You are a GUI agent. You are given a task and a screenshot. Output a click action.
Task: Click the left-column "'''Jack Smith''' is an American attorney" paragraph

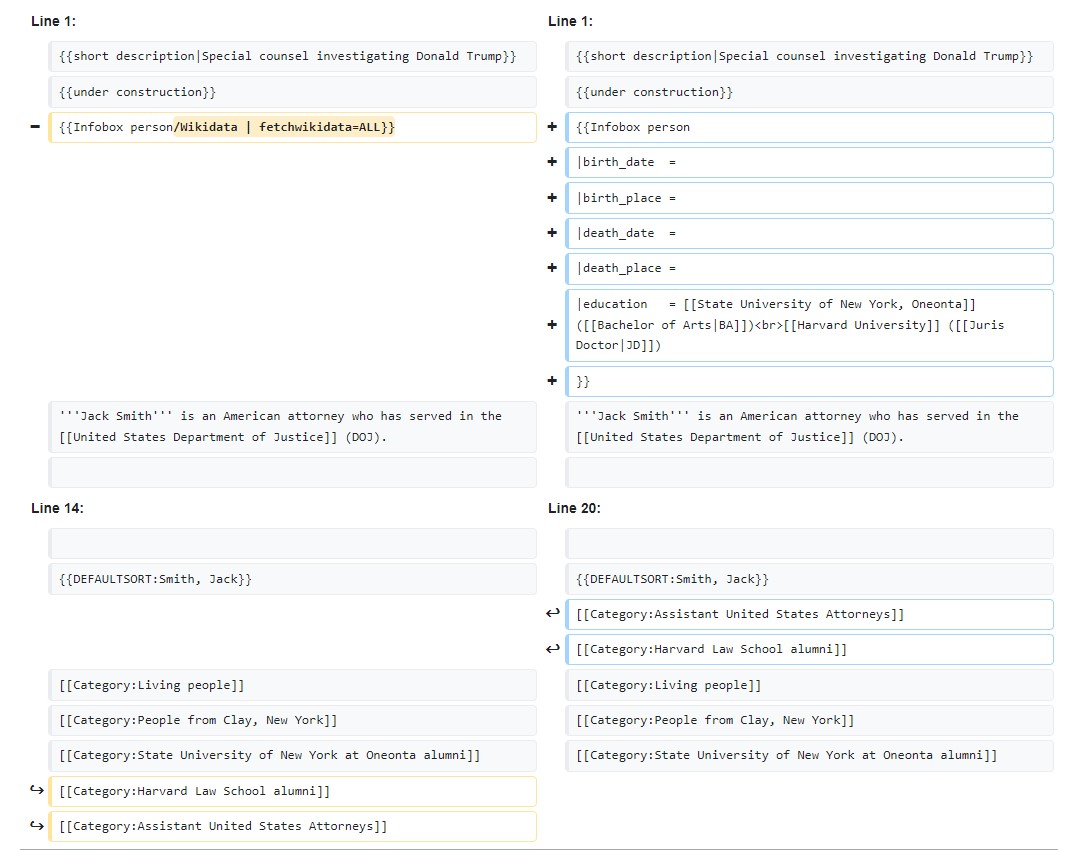(293, 426)
